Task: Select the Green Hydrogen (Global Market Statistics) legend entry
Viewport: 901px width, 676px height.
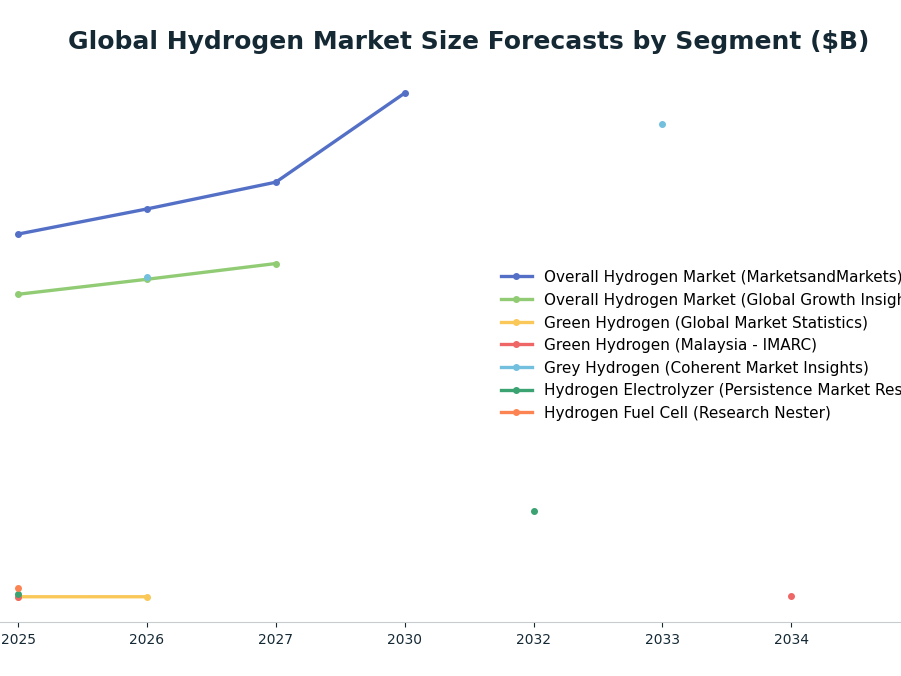Action: tap(684, 322)
